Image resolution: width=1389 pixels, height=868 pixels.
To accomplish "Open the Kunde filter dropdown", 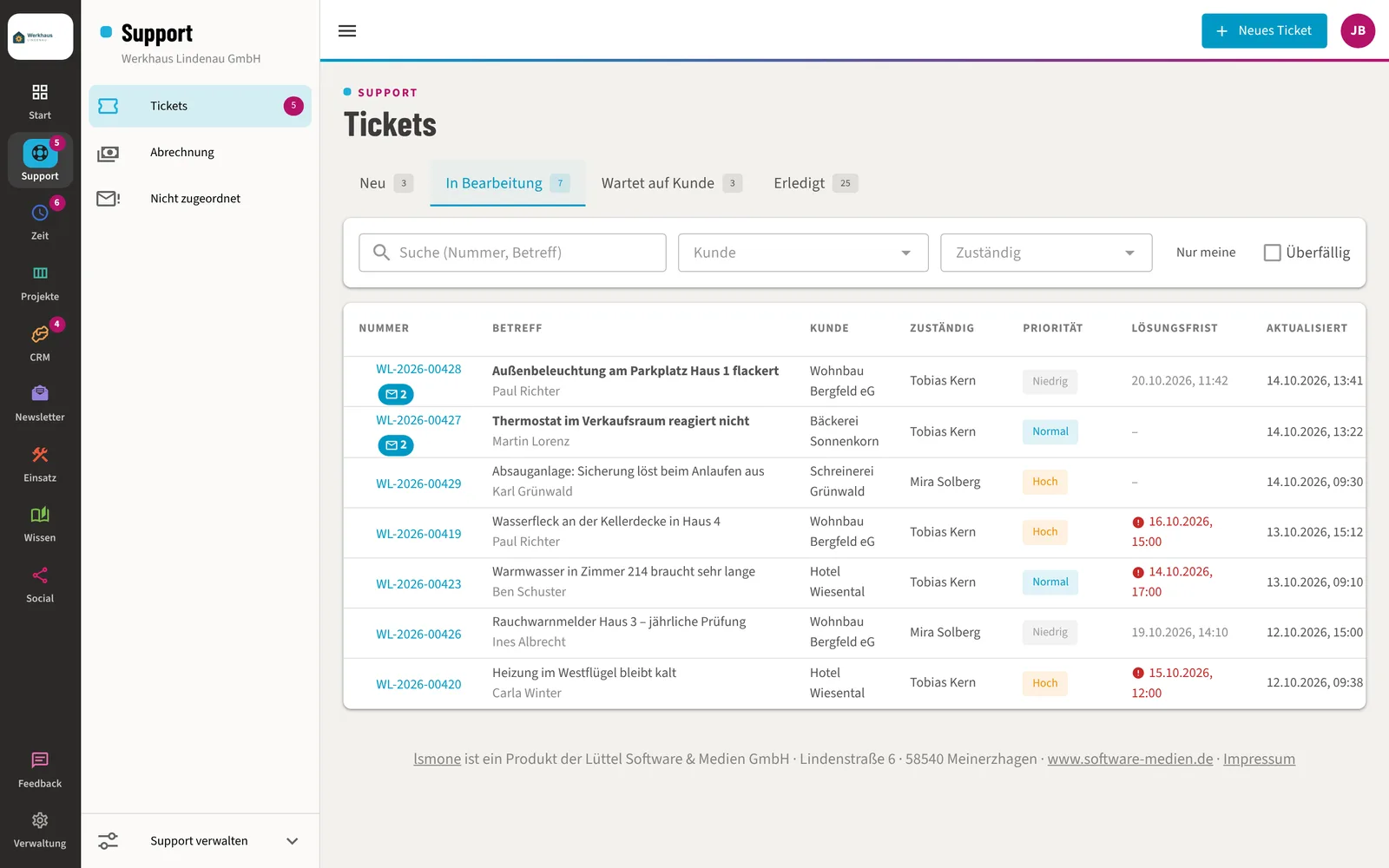I will coord(803,253).
